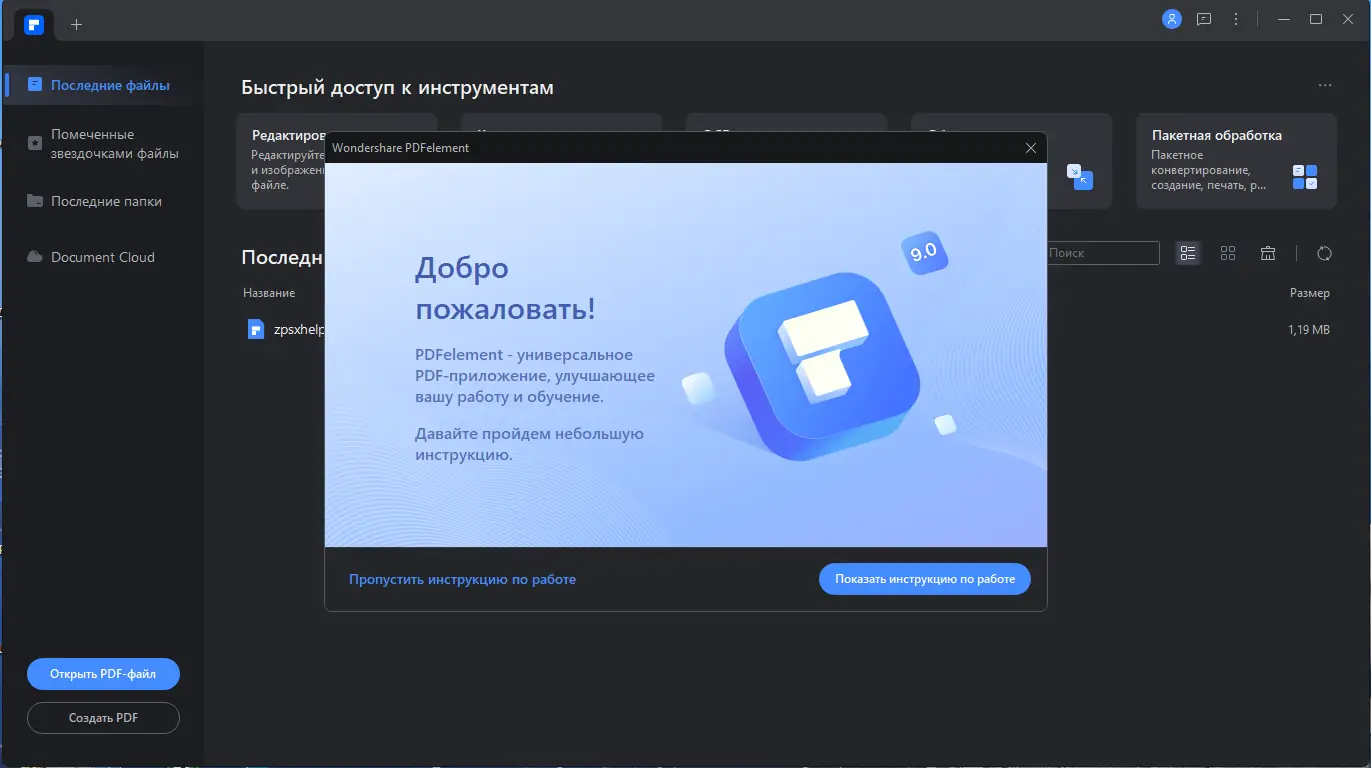Click inside the Поиск search field

click(1100, 253)
